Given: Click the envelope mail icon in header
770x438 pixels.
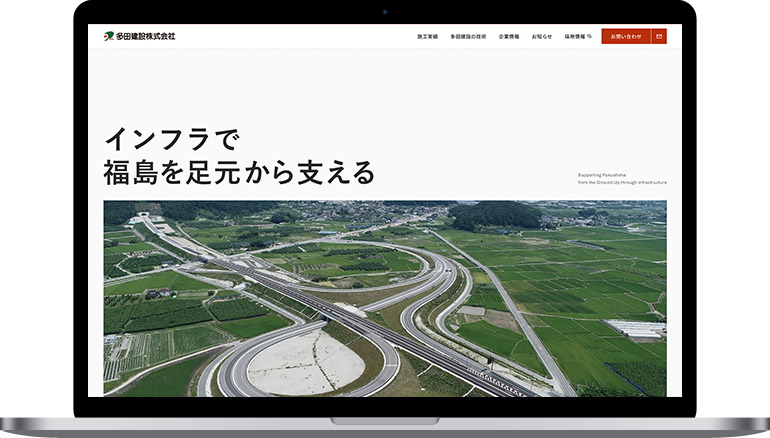Looking at the screenshot, I should tap(659, 36).
